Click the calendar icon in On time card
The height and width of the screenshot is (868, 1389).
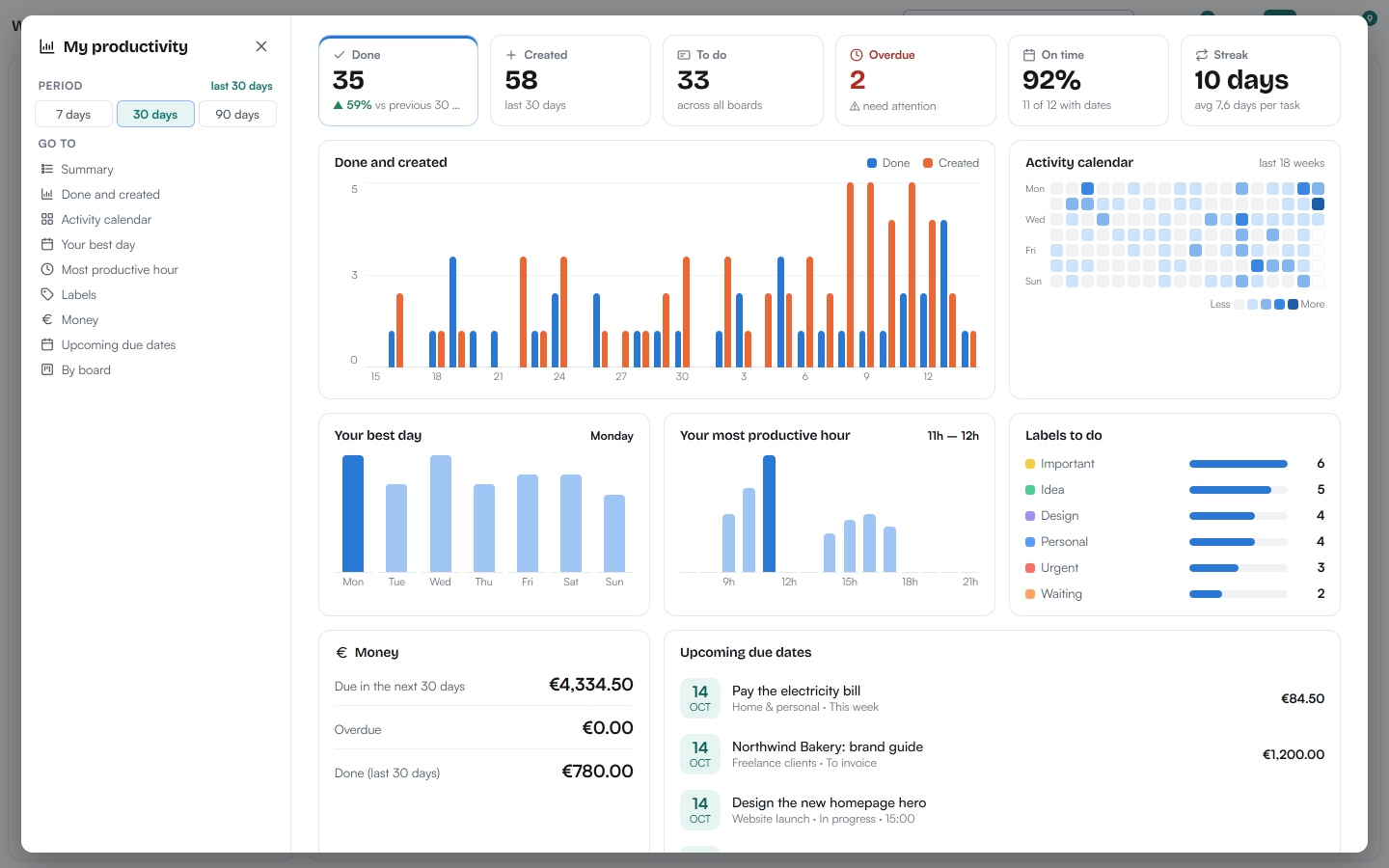tap(1029, 55)
